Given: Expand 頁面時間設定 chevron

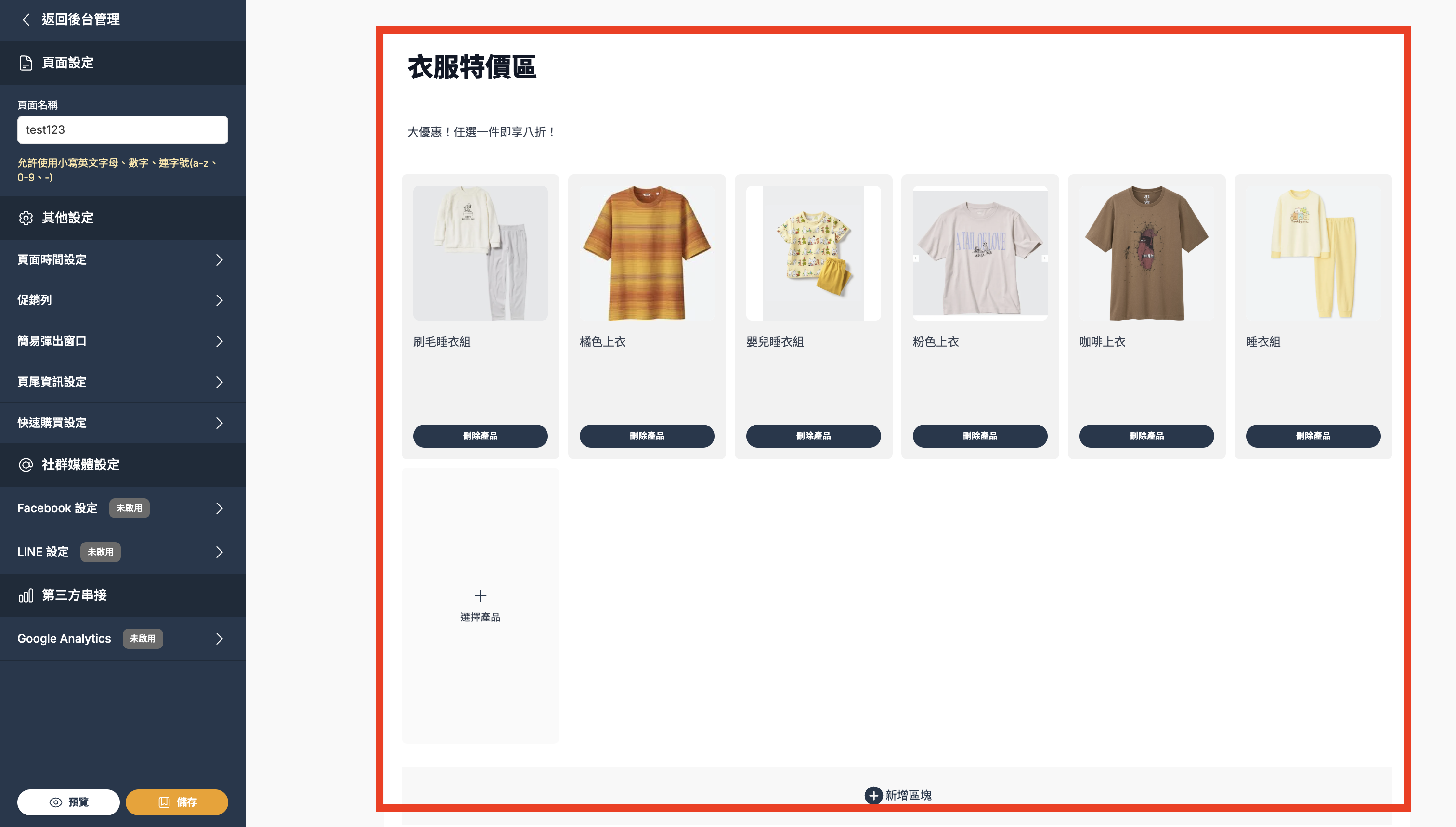Looking at the screenshot, I should pos(219,260).
